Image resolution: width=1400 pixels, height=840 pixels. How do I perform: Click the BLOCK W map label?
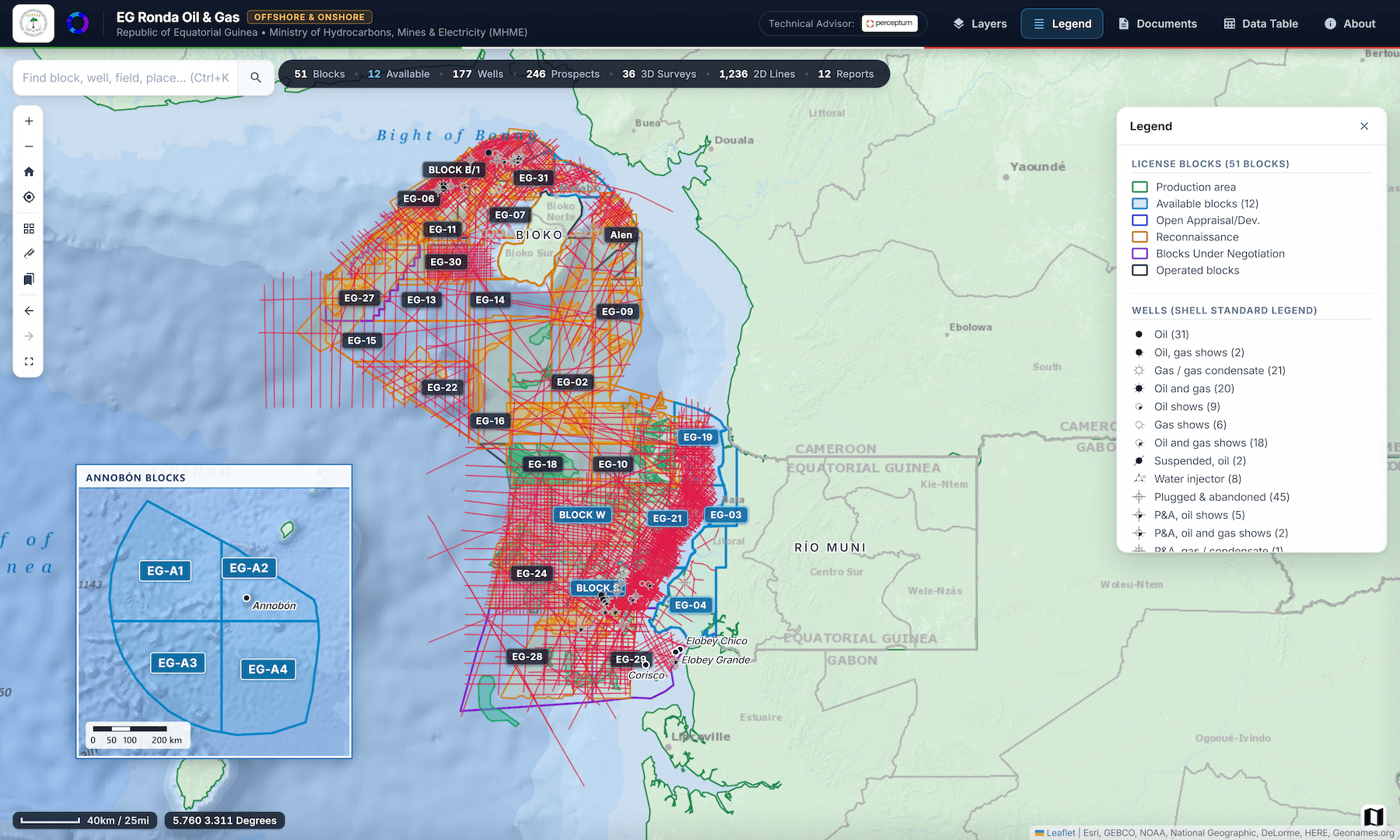(582, 515)
